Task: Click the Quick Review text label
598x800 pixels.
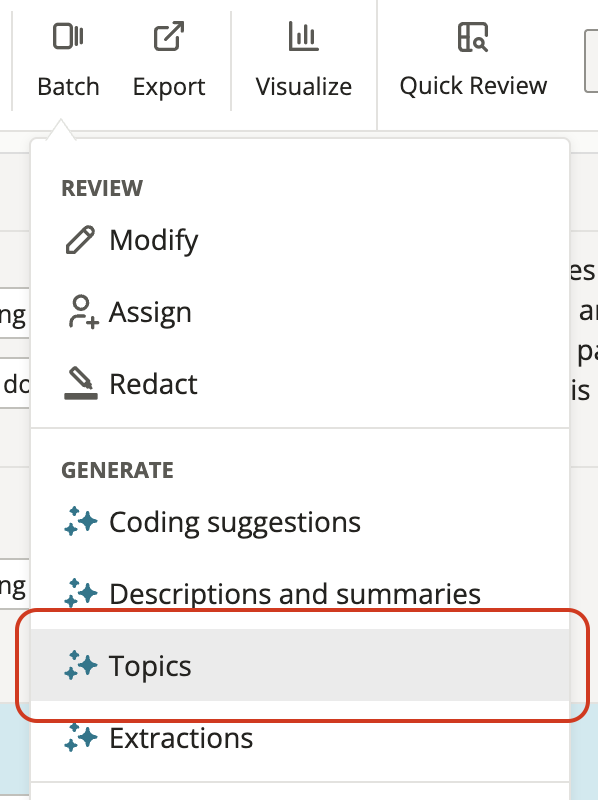Action: point(473,85)
